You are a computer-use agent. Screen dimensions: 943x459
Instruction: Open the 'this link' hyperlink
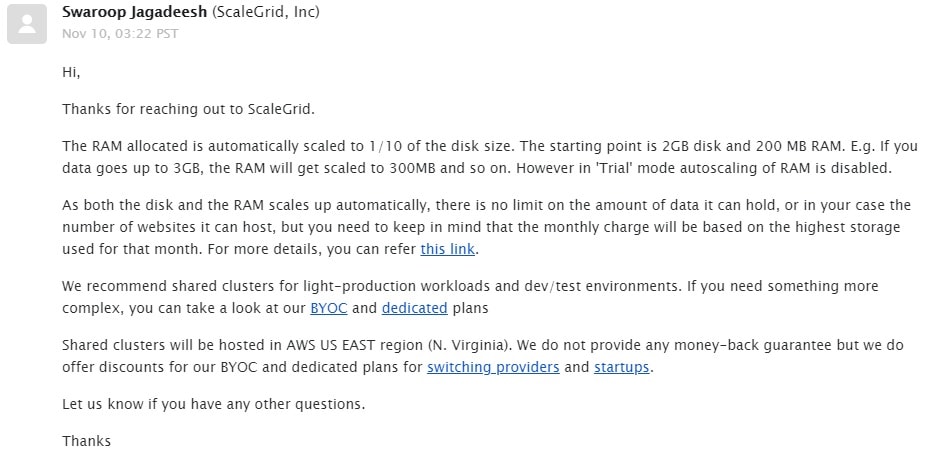[x=447, y=249]
